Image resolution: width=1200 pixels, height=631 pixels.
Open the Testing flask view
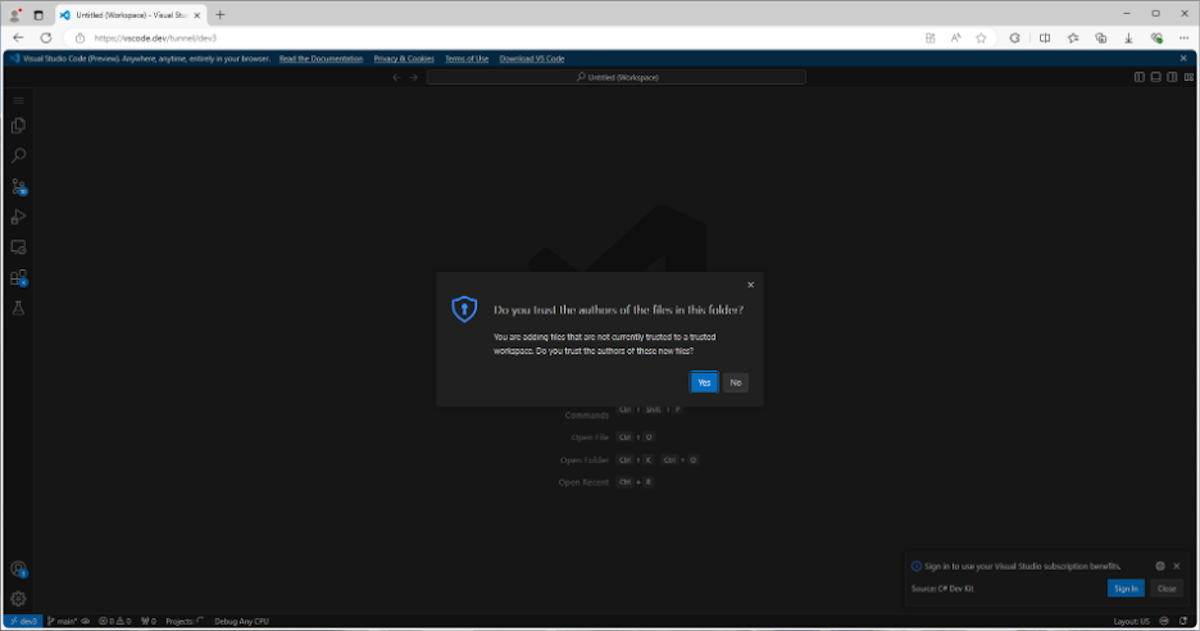pos(18,308)
